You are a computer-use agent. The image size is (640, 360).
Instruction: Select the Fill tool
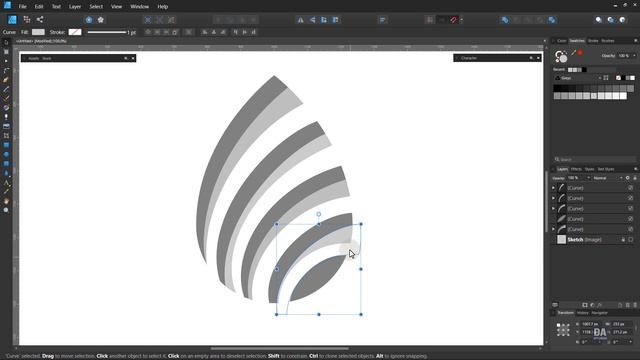pos(6,108)
